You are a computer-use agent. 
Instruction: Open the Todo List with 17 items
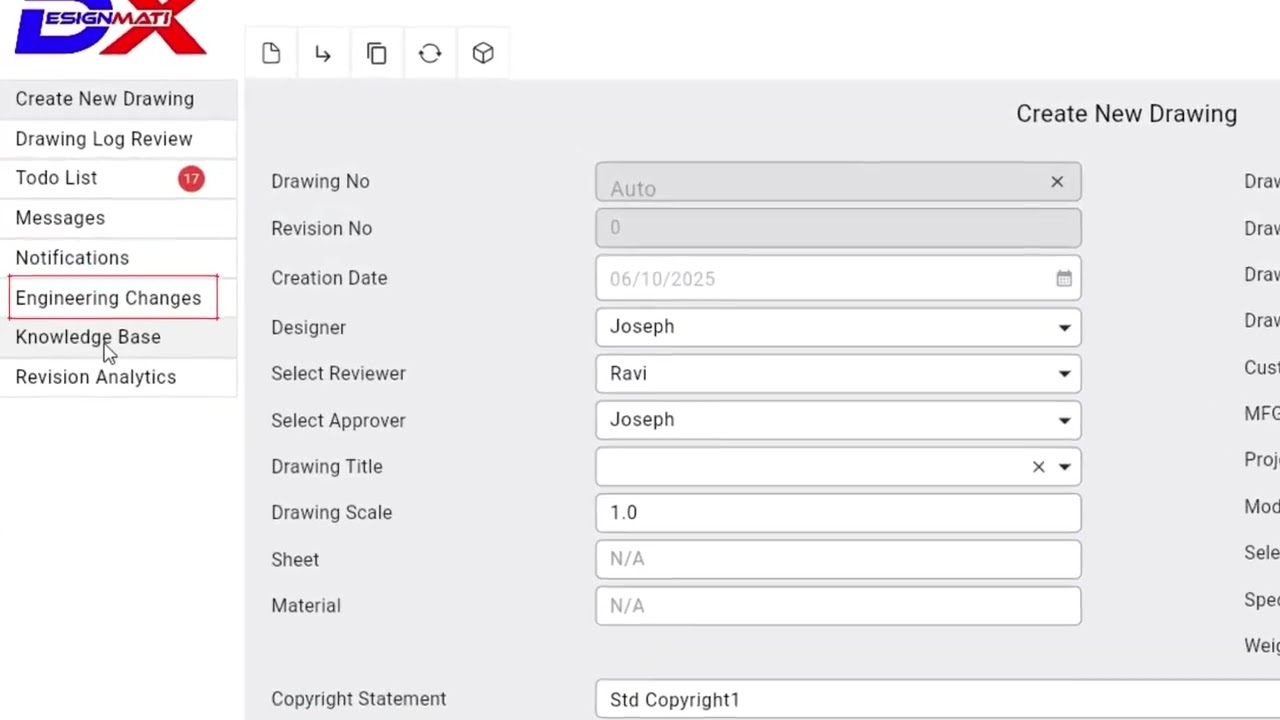[57, 178]
